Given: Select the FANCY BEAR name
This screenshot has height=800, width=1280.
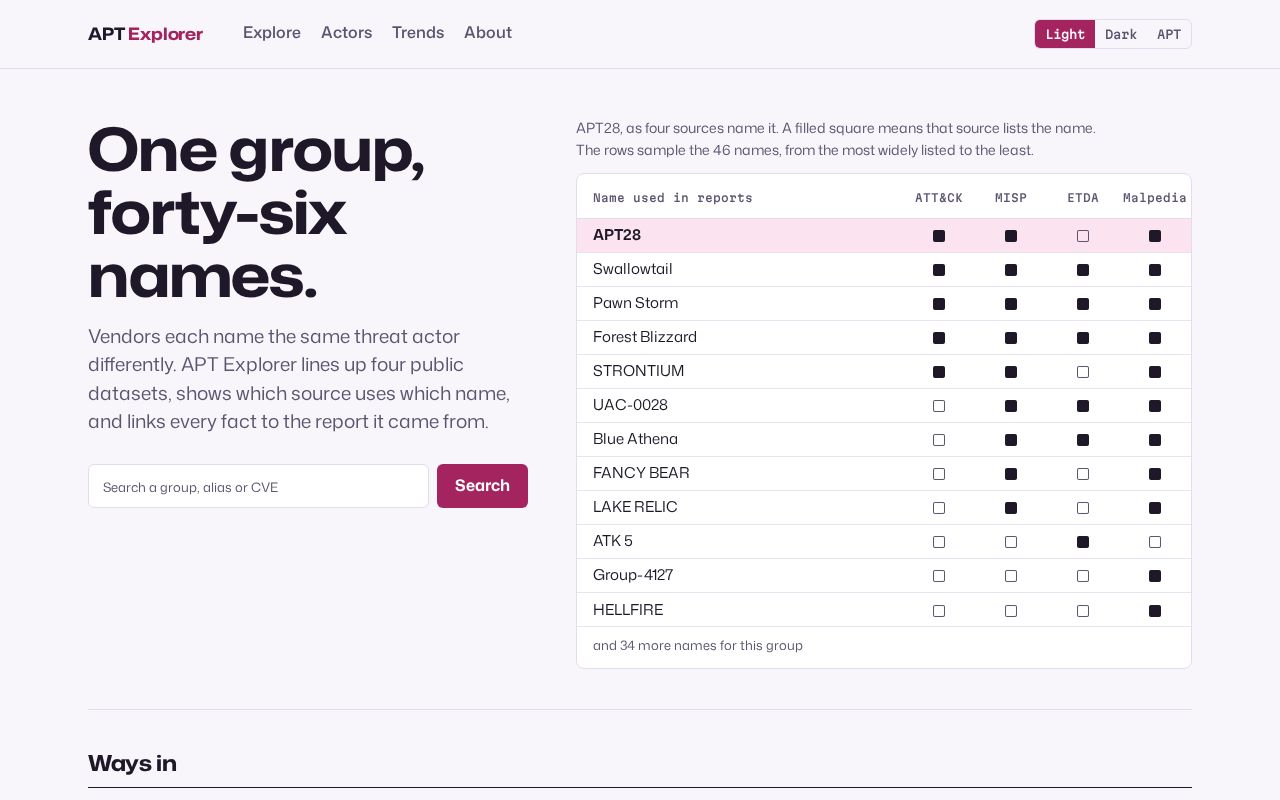Looking at the screenshot, I should coord(641,473).
